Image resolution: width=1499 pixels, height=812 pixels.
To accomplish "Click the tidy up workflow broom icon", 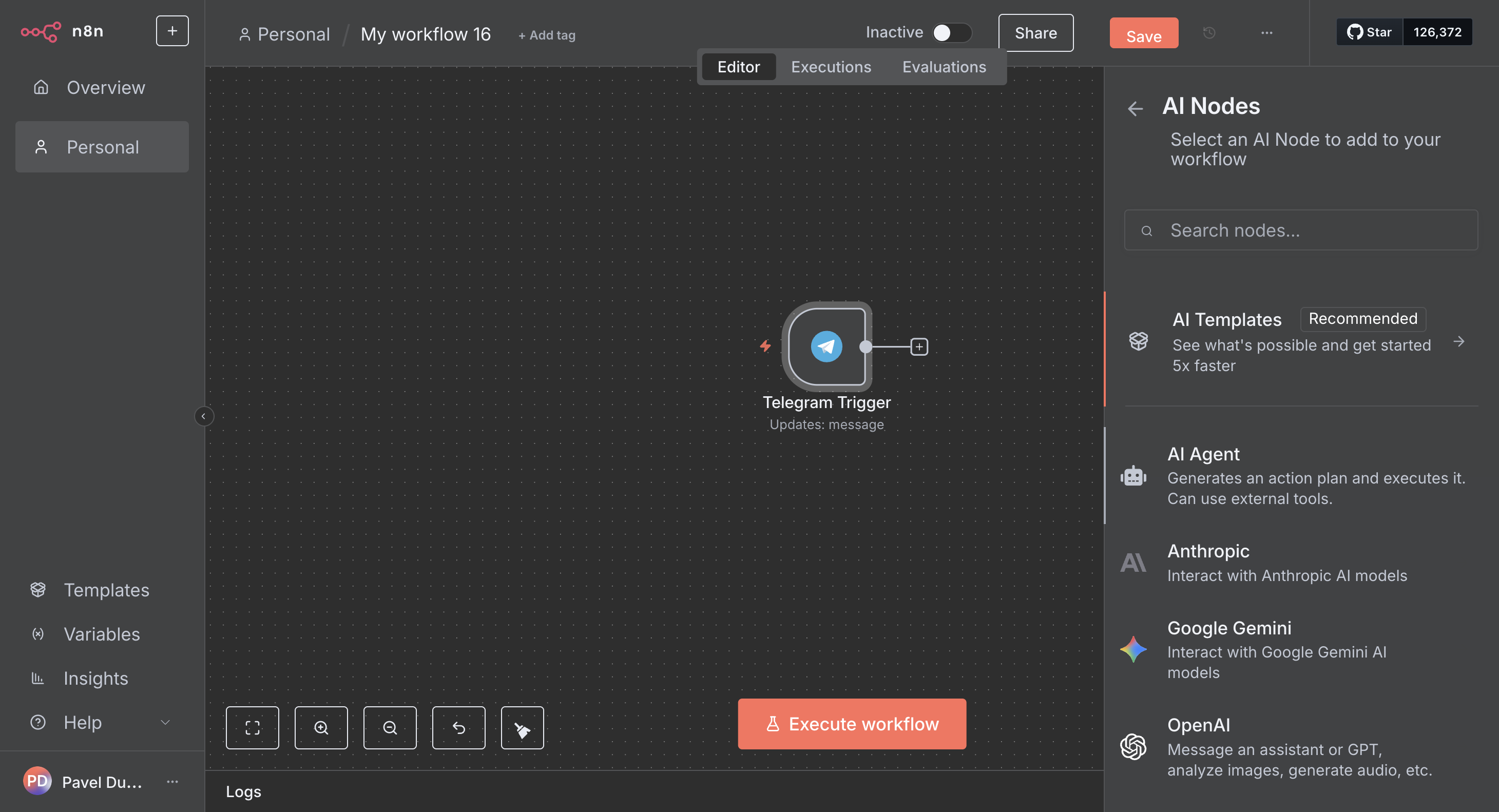I will coord(522,727).
